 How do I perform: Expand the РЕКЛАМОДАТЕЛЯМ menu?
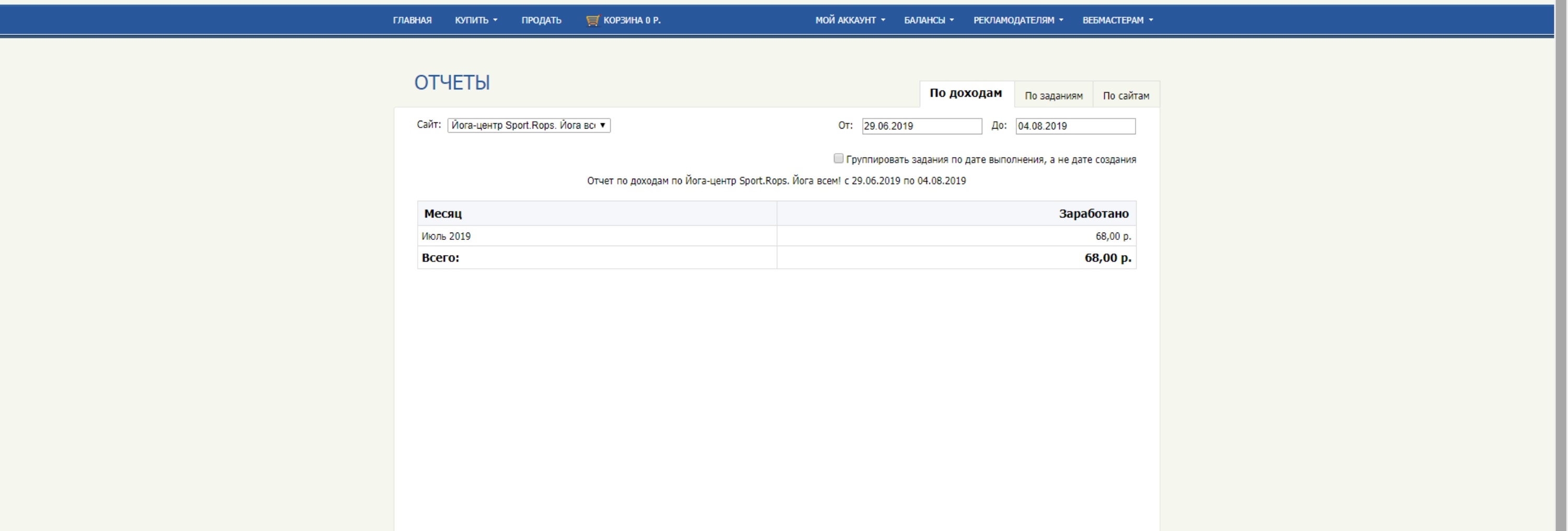pyautogui.click(x=1018, y=20)
